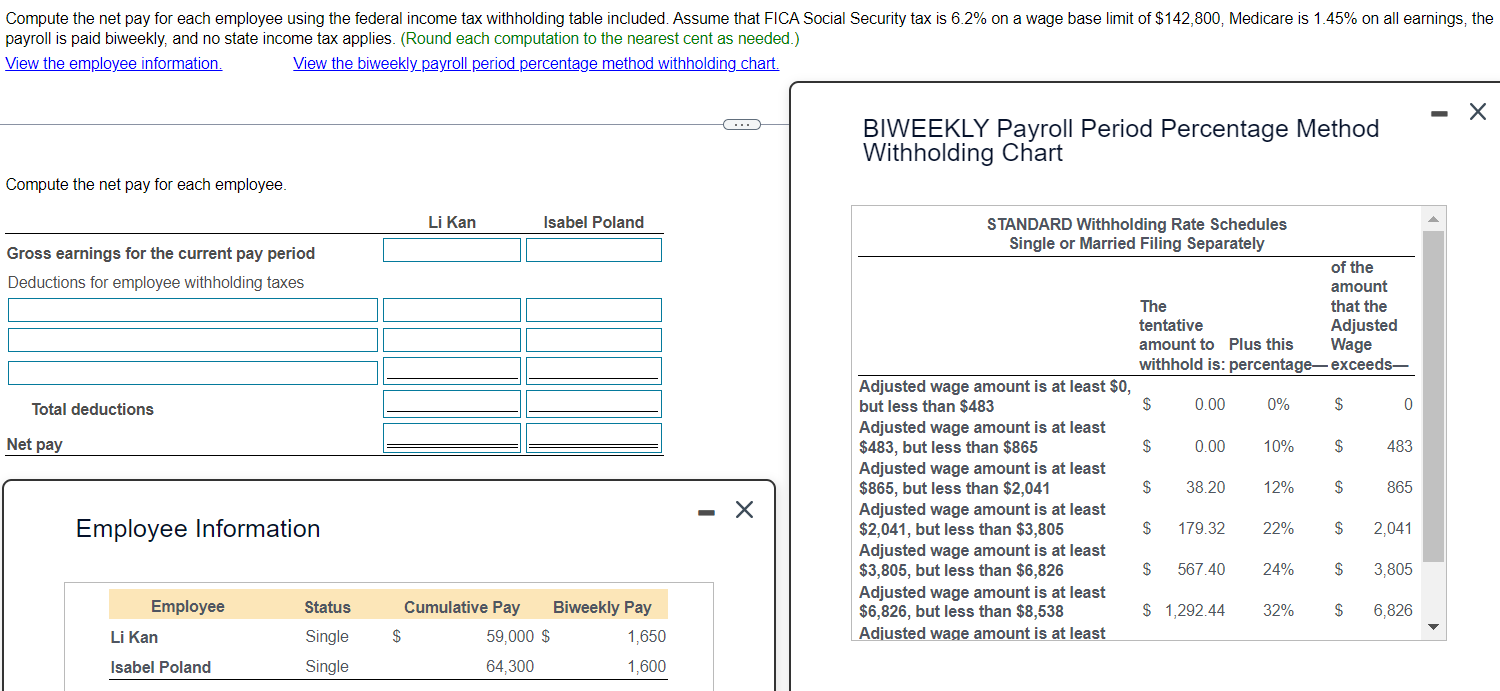This screenshot has height=691, width=1500.
Task: Select Li Kan's net pay input box
Action: [451, 436]
